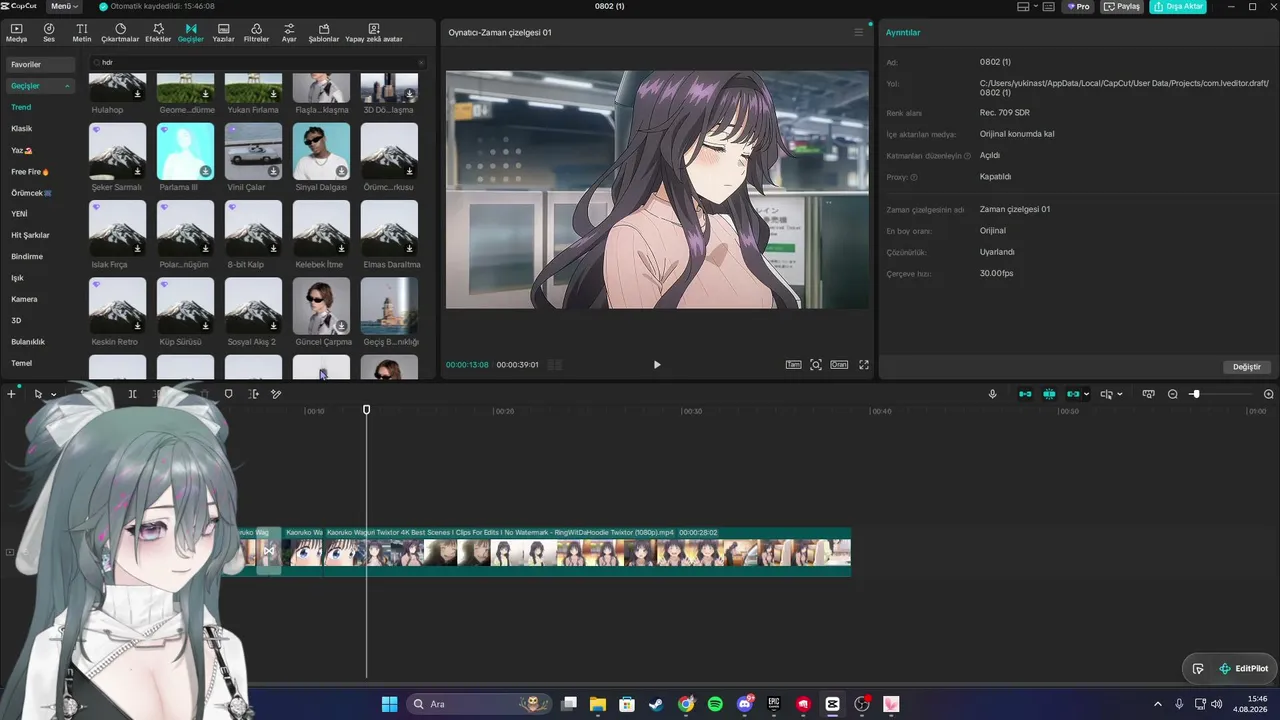
Task: Click the Değiştir button
Action: 1247,367
